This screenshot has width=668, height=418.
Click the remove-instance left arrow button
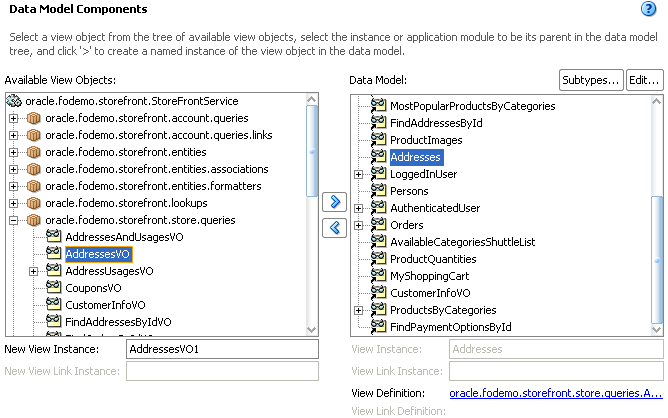pyautogui.click(x=334, y=228)
